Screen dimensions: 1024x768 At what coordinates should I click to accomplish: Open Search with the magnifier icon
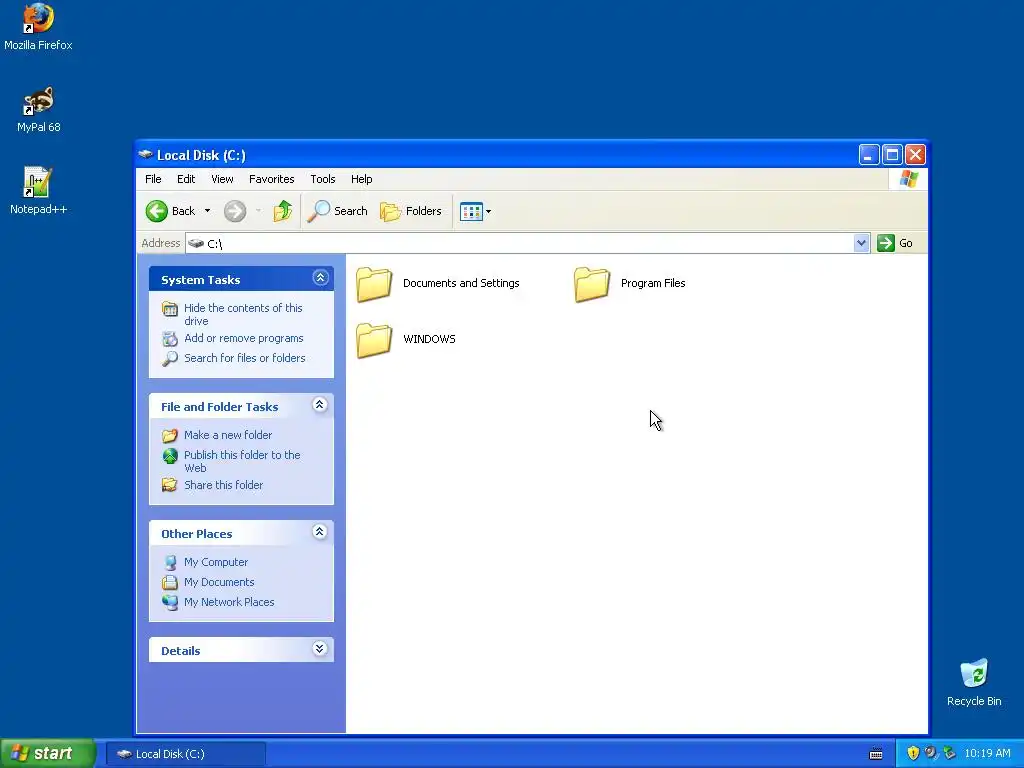pos(338,211)
